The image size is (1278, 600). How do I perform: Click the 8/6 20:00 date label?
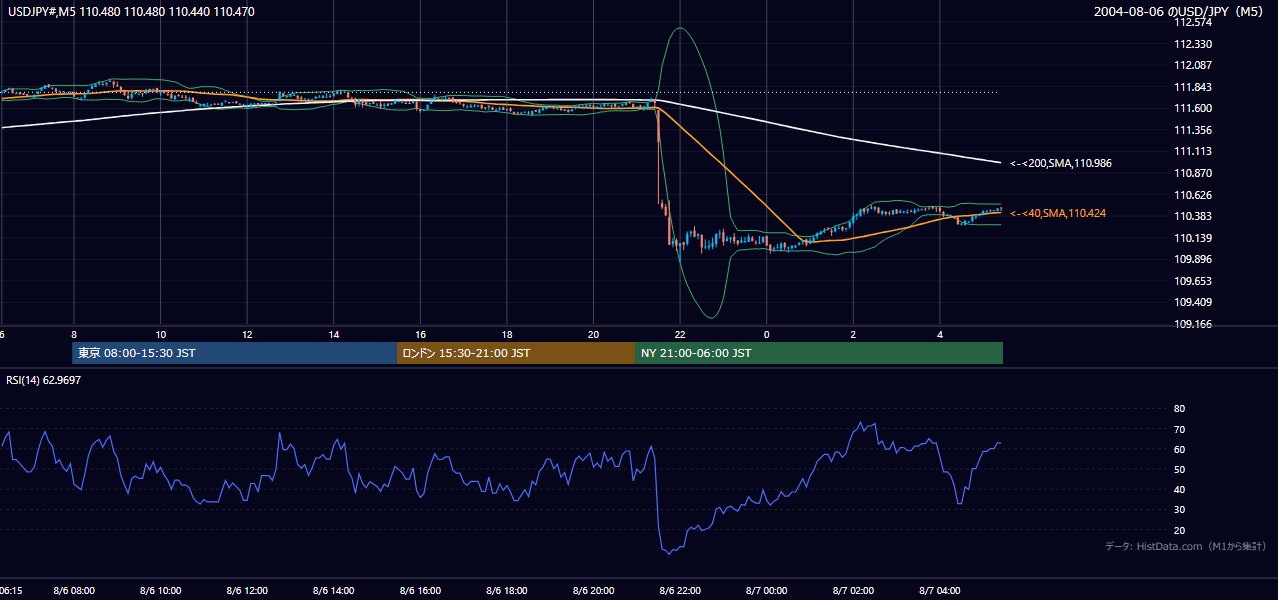point(594,591)
